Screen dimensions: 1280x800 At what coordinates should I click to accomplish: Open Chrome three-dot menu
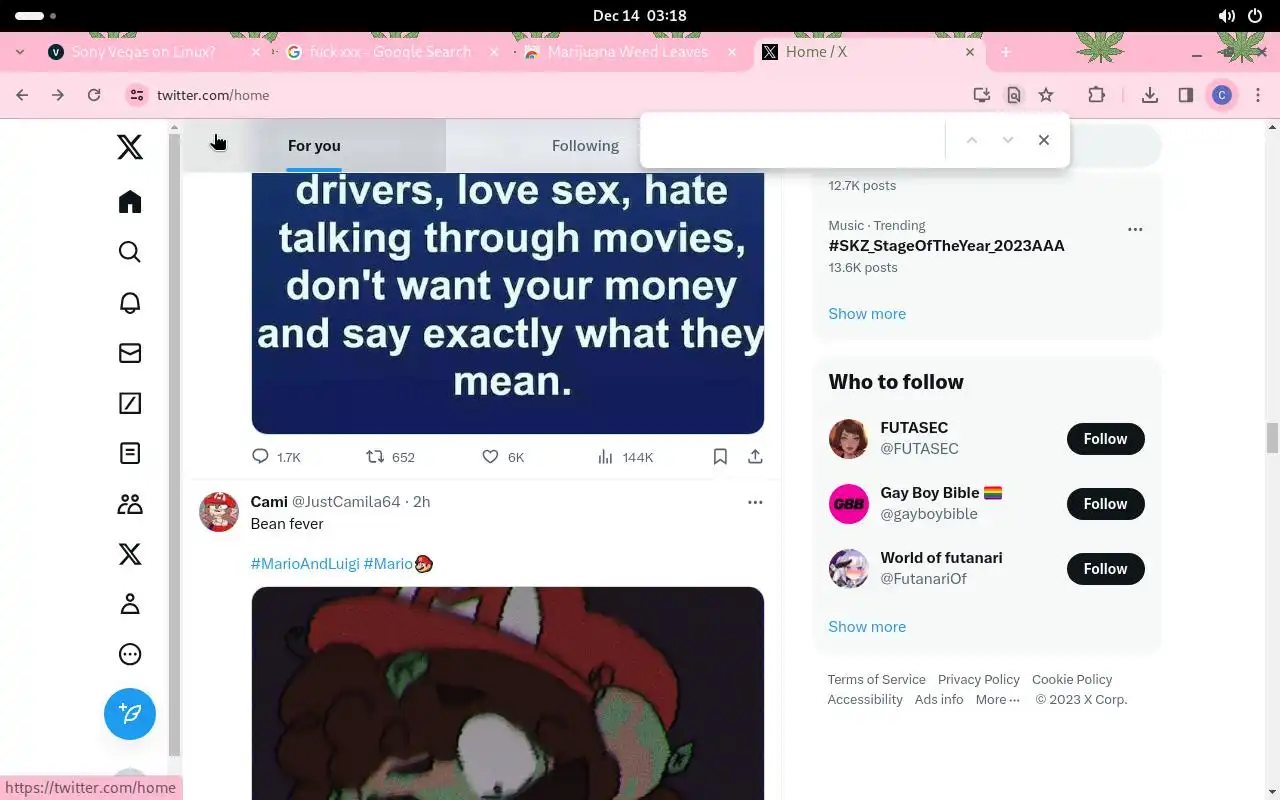(1258, 95)
